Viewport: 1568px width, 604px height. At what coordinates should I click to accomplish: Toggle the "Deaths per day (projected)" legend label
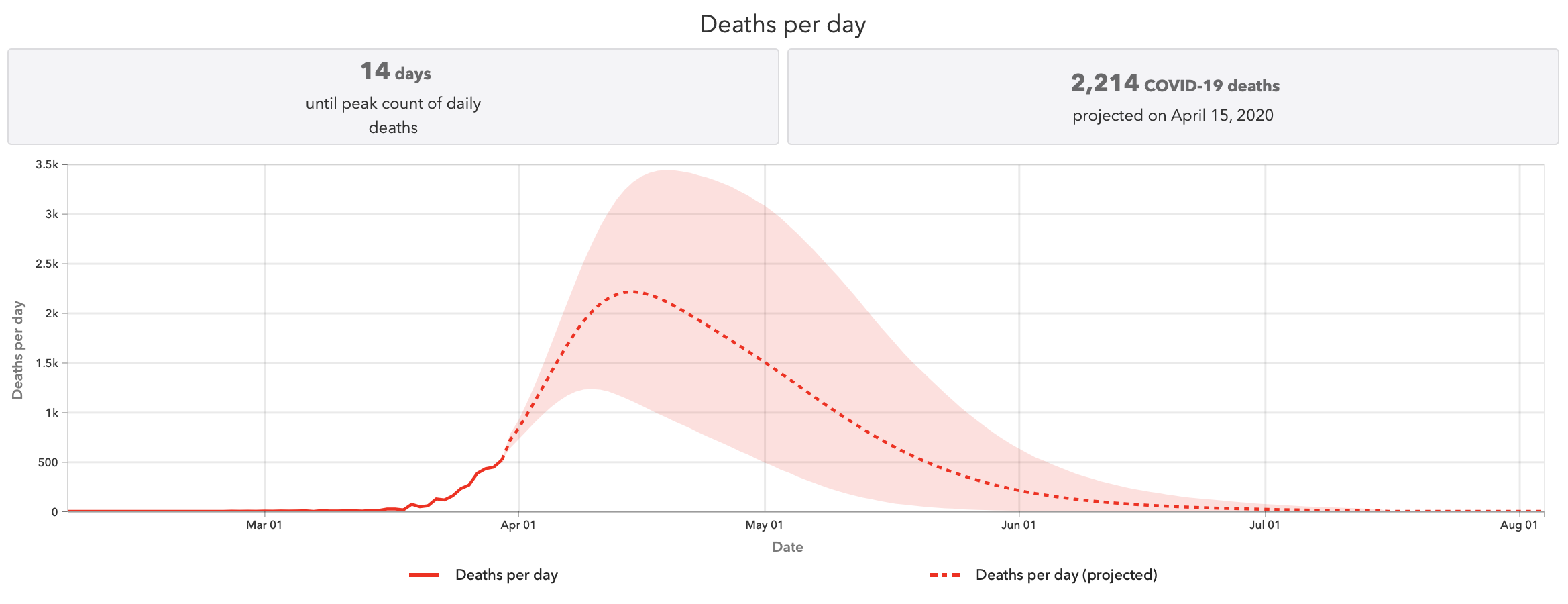point(1066,575)
